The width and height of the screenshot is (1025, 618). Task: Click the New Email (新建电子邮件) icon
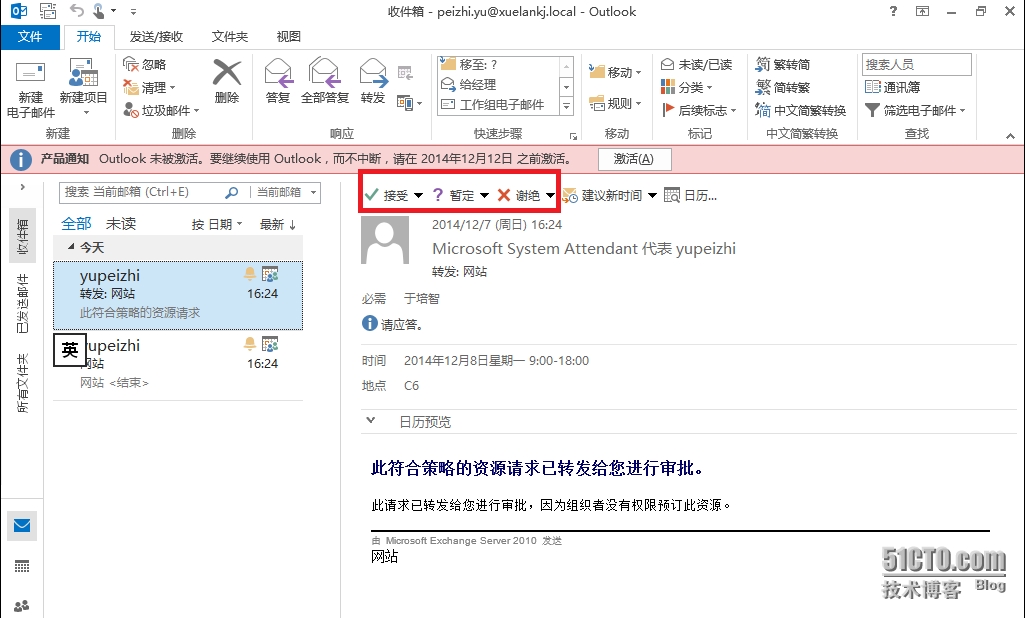(x=30, y=73)
